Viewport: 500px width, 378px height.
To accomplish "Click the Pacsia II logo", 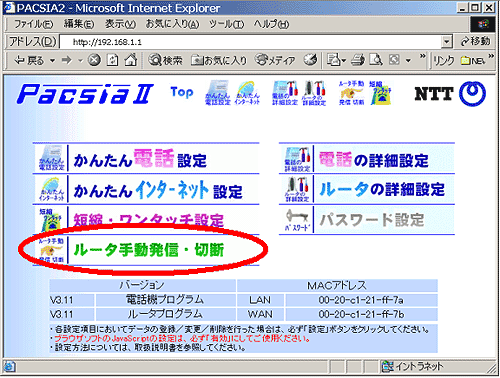I will (85, 94).
